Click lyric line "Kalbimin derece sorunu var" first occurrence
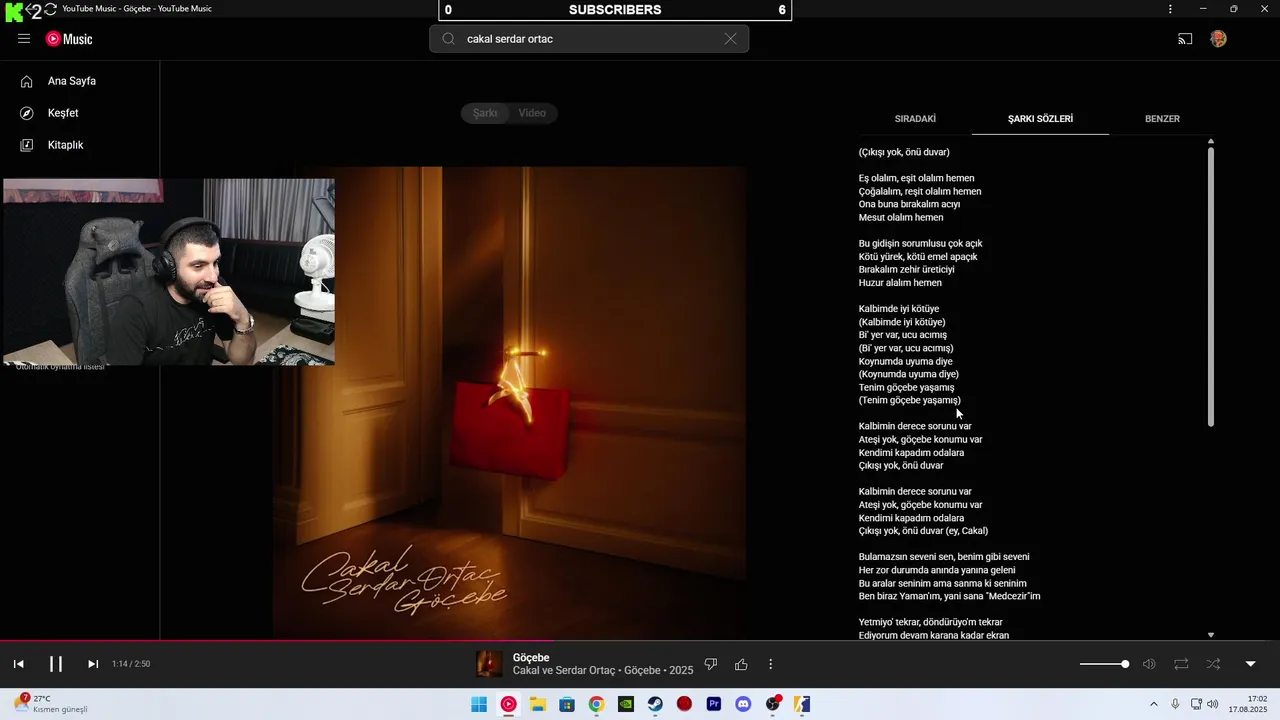Viewport: 1280px width, 720px height. tap(915, 426)
